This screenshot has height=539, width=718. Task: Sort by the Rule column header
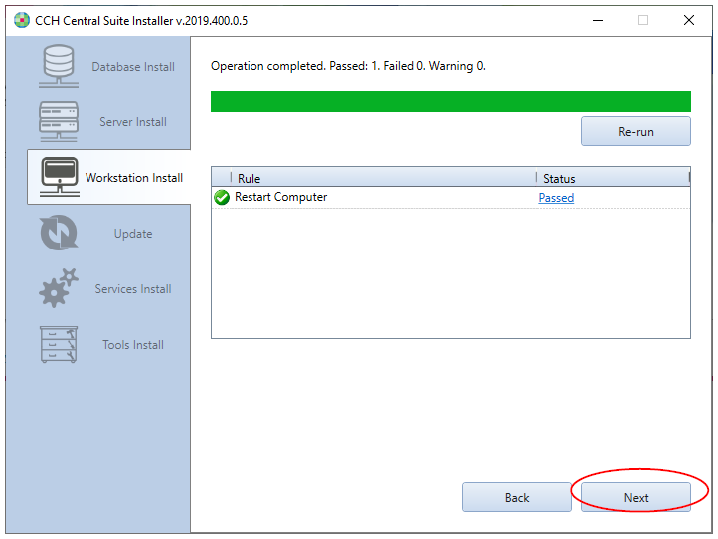384,178
